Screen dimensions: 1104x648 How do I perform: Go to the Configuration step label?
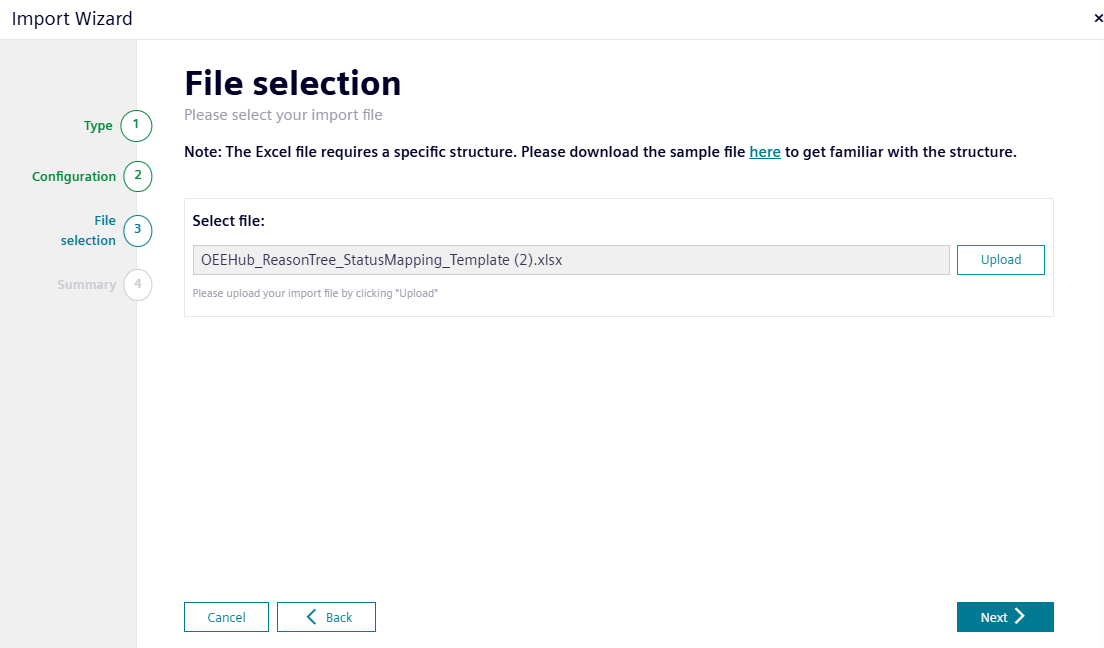click(74, 177)
